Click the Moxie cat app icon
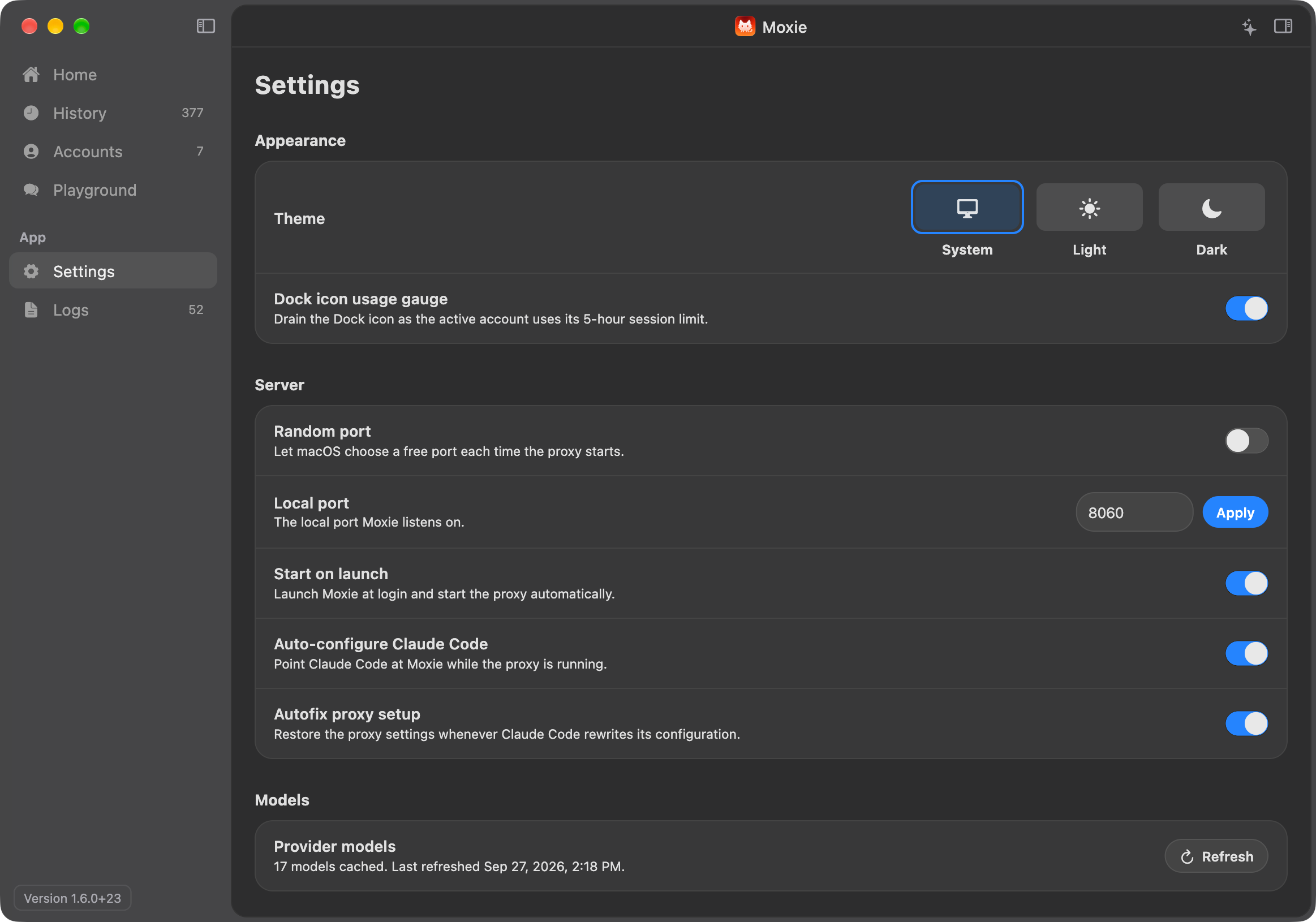This screenshot has width=1316, height=922. click(745, 27)
